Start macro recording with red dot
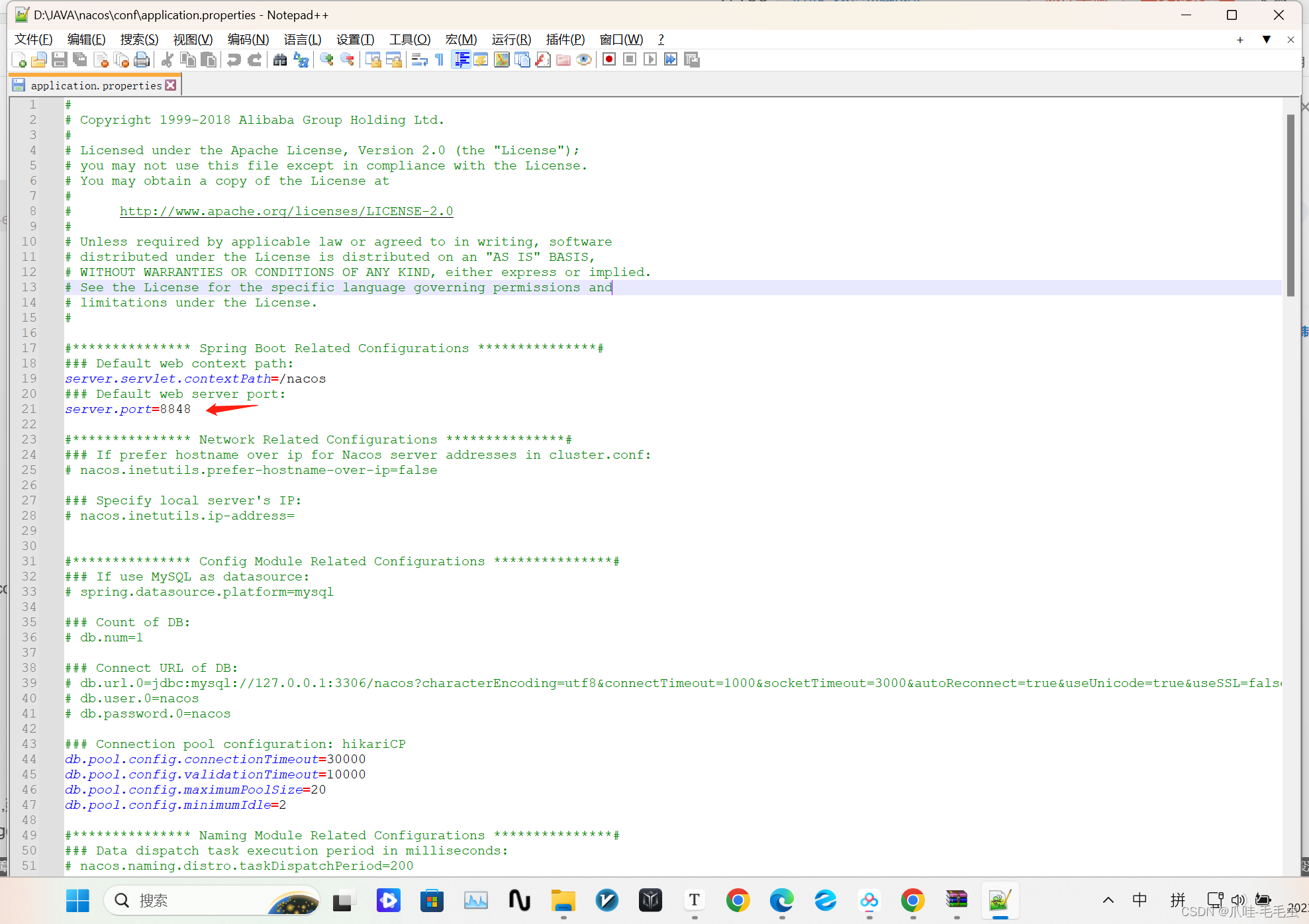 (609, 60)
